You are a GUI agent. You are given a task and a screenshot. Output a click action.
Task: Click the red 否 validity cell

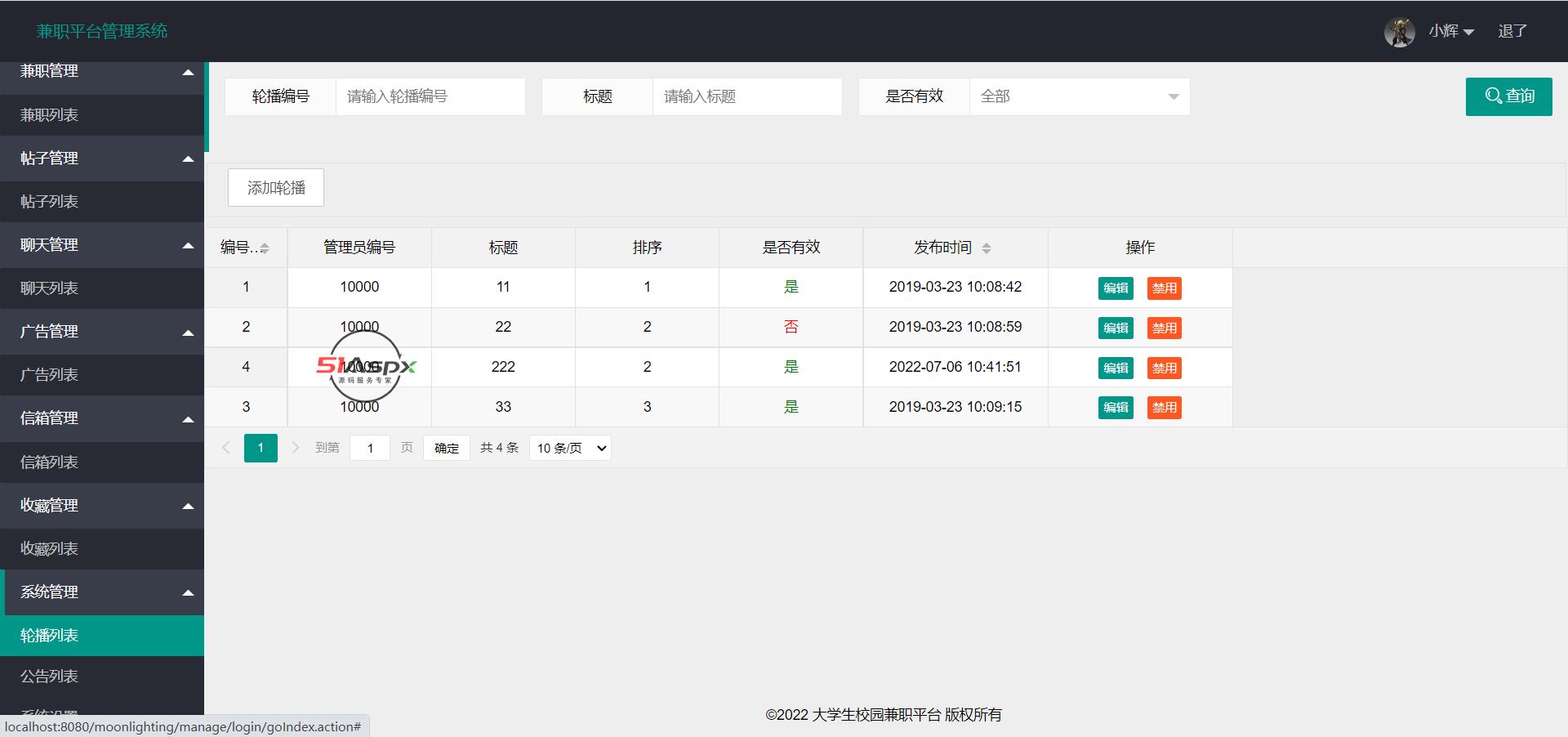pos(791,327)
